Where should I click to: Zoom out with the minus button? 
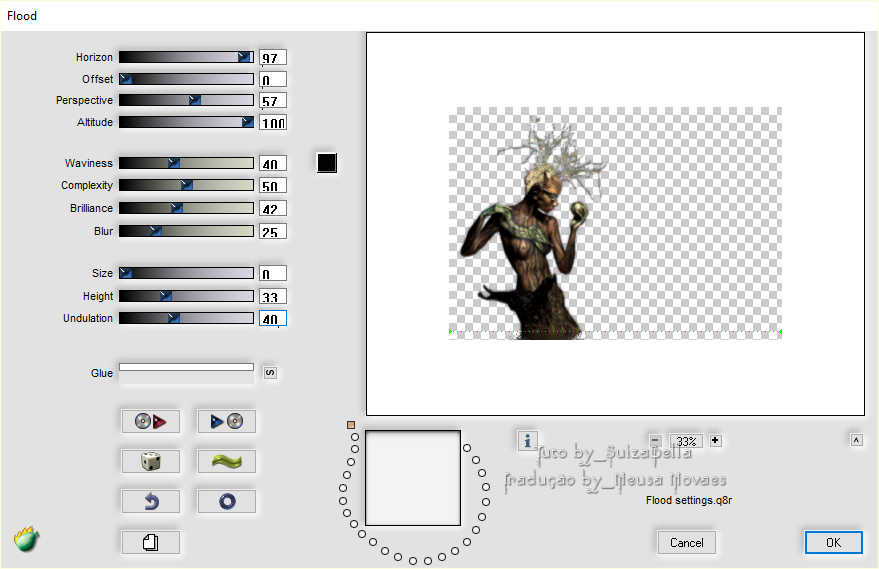[655, 441]
